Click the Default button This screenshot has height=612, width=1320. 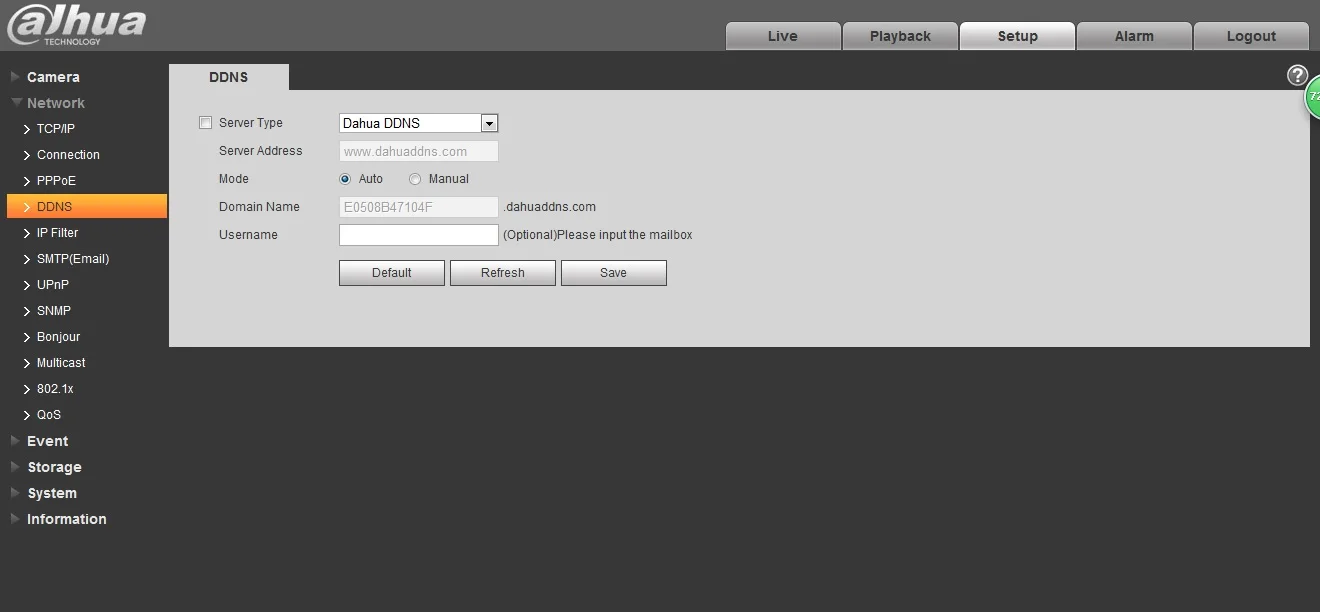392,273
